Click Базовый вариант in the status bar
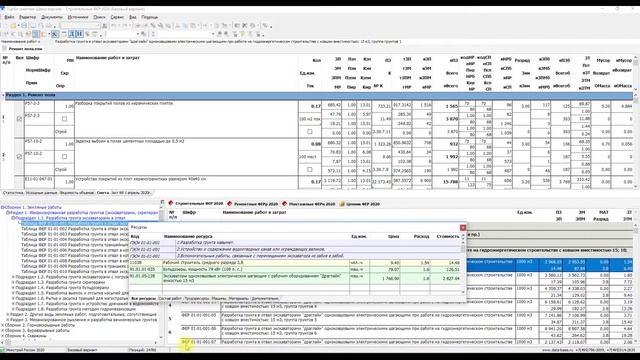 pos(82,350)
